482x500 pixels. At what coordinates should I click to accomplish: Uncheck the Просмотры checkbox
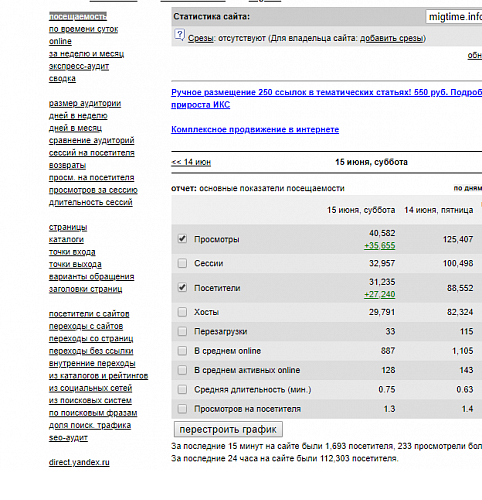tap(182, 239)
